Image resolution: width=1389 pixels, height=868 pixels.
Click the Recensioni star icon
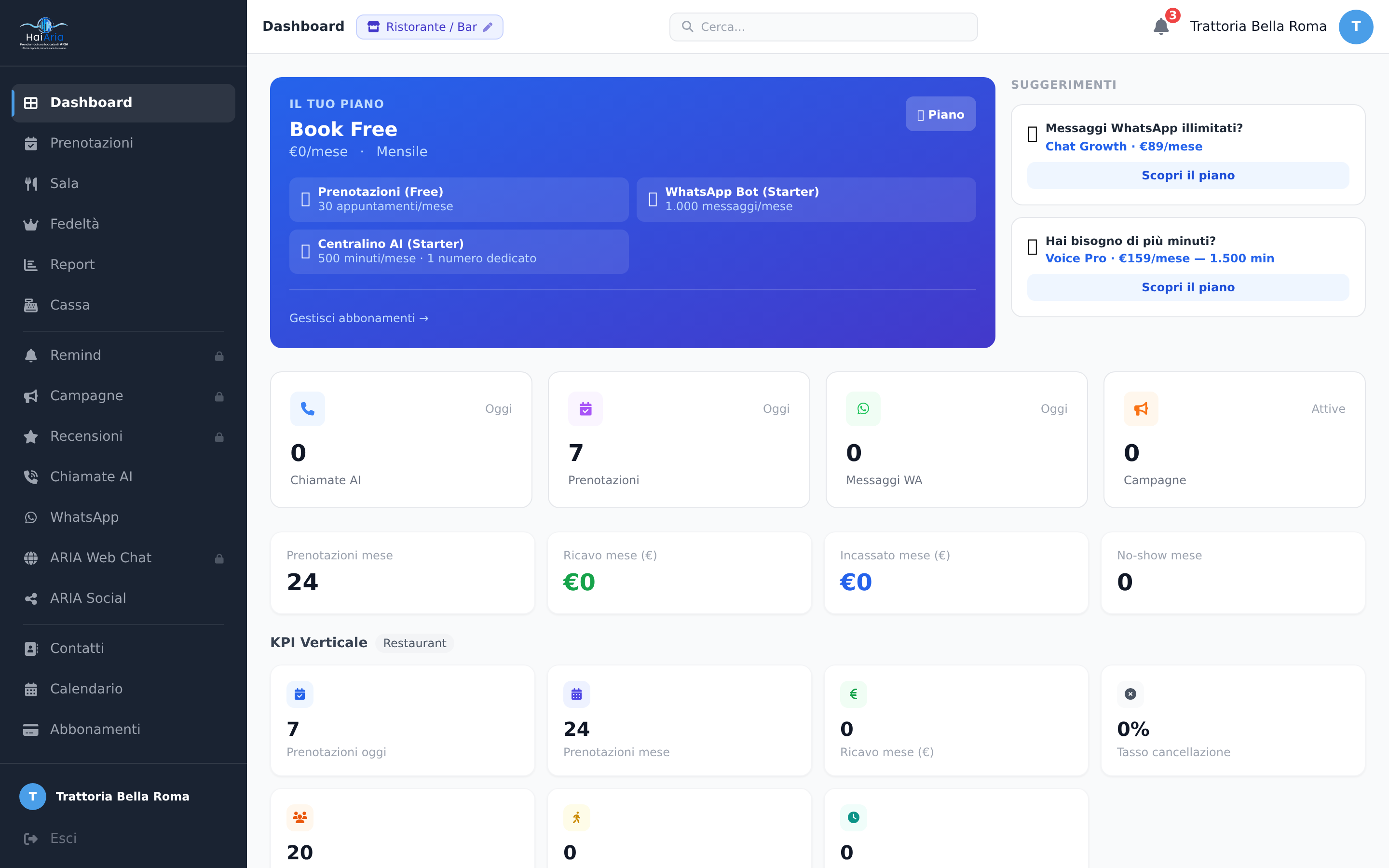(31, 437)
